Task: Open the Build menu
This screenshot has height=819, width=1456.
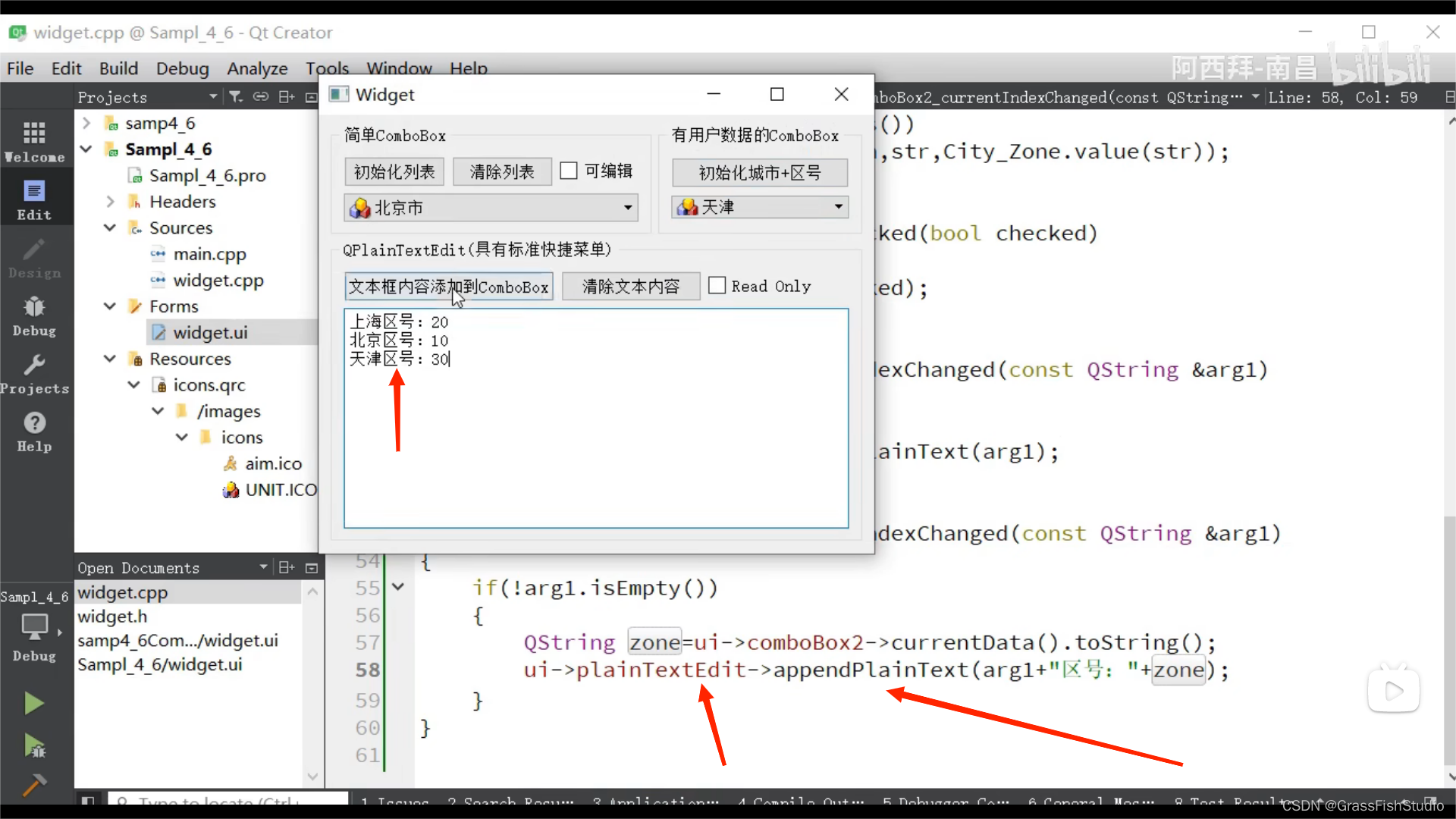Action: [118, 68]
